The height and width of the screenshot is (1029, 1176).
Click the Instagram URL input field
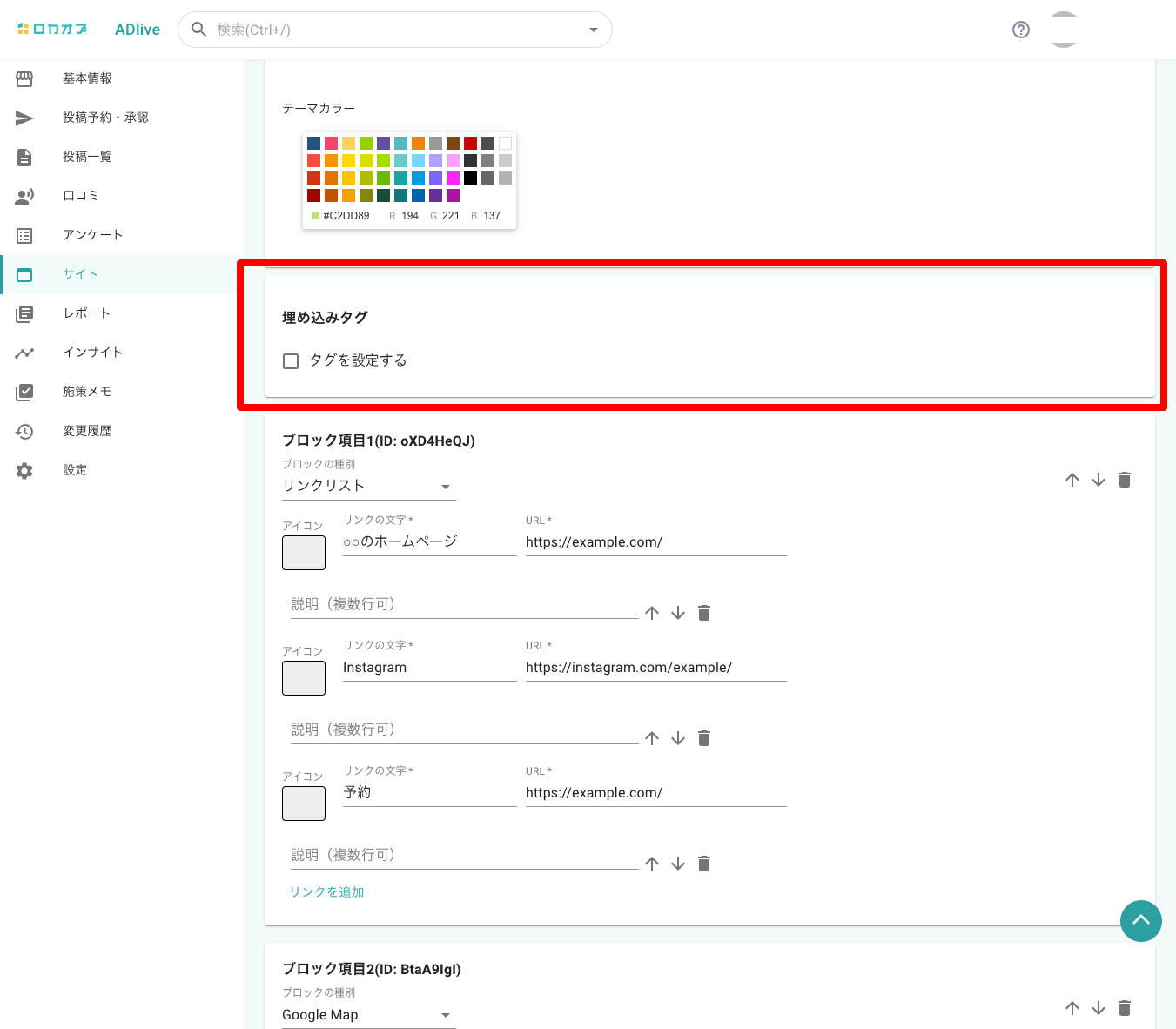655,668
